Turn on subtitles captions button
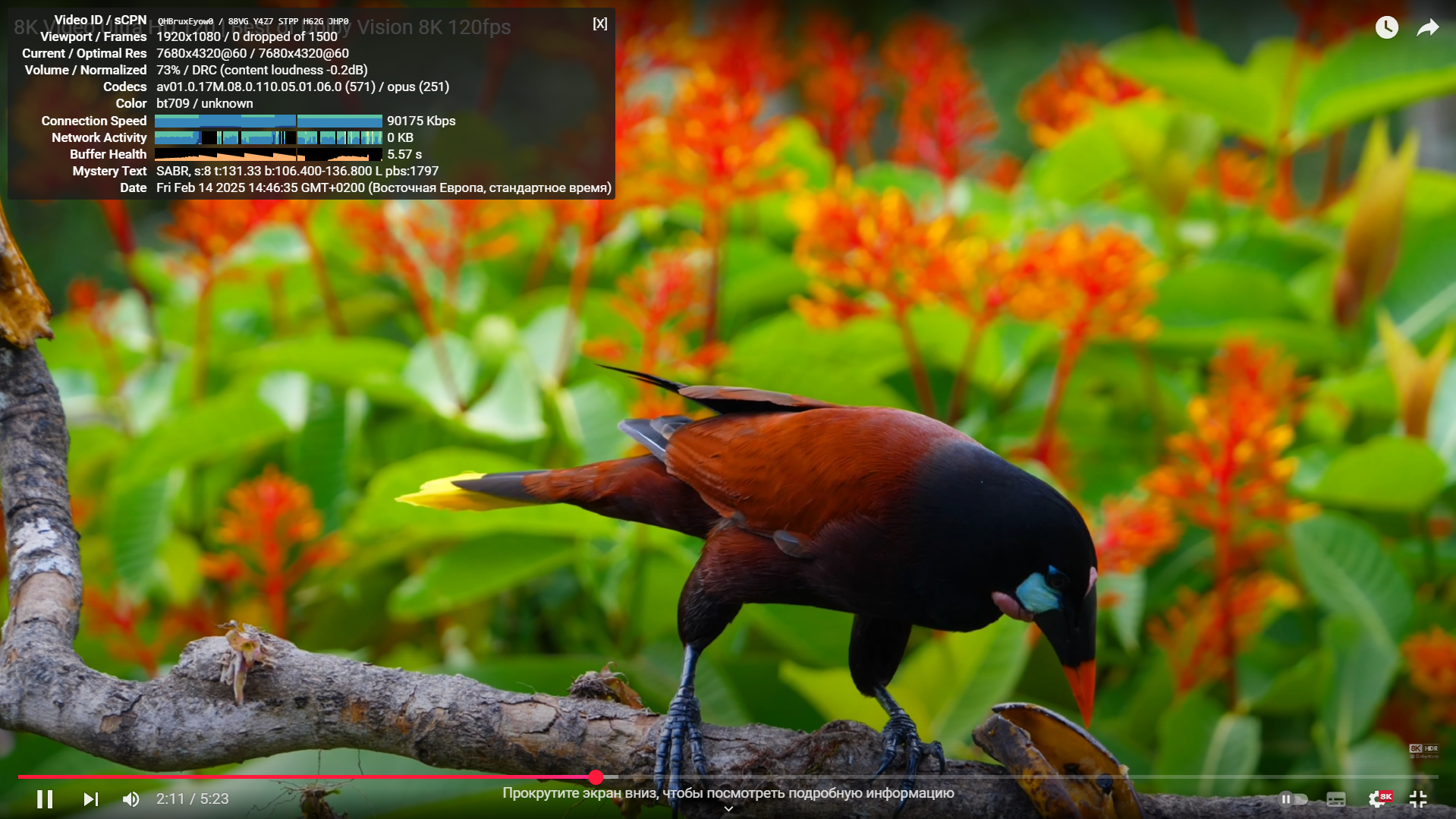Viewport: 1456px width, 819px height. (x=1336, y=799)
